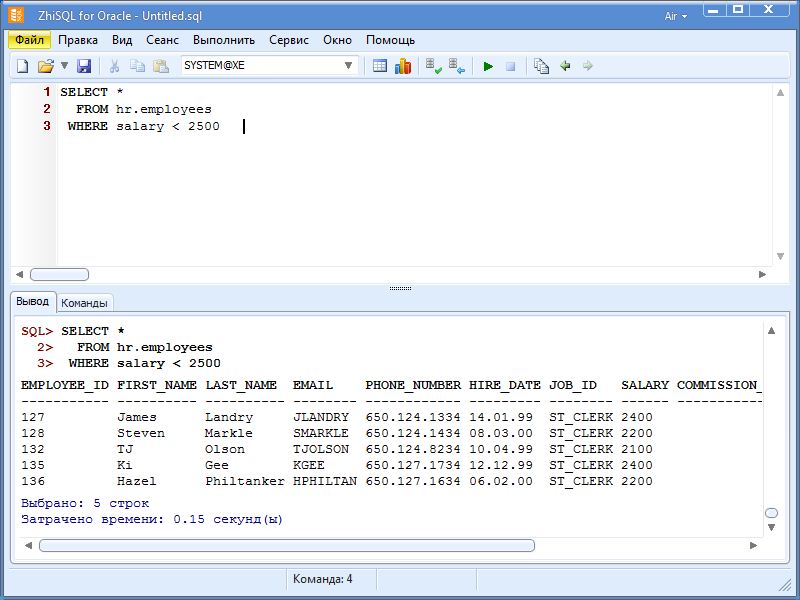
Task: Click 'Philtanker' last name in results
Action: pos(245,481)
